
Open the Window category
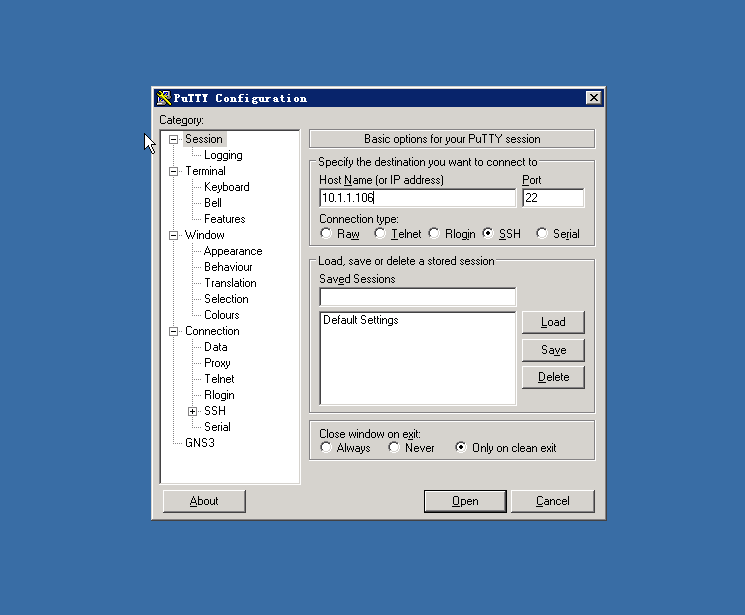point(205,235)
